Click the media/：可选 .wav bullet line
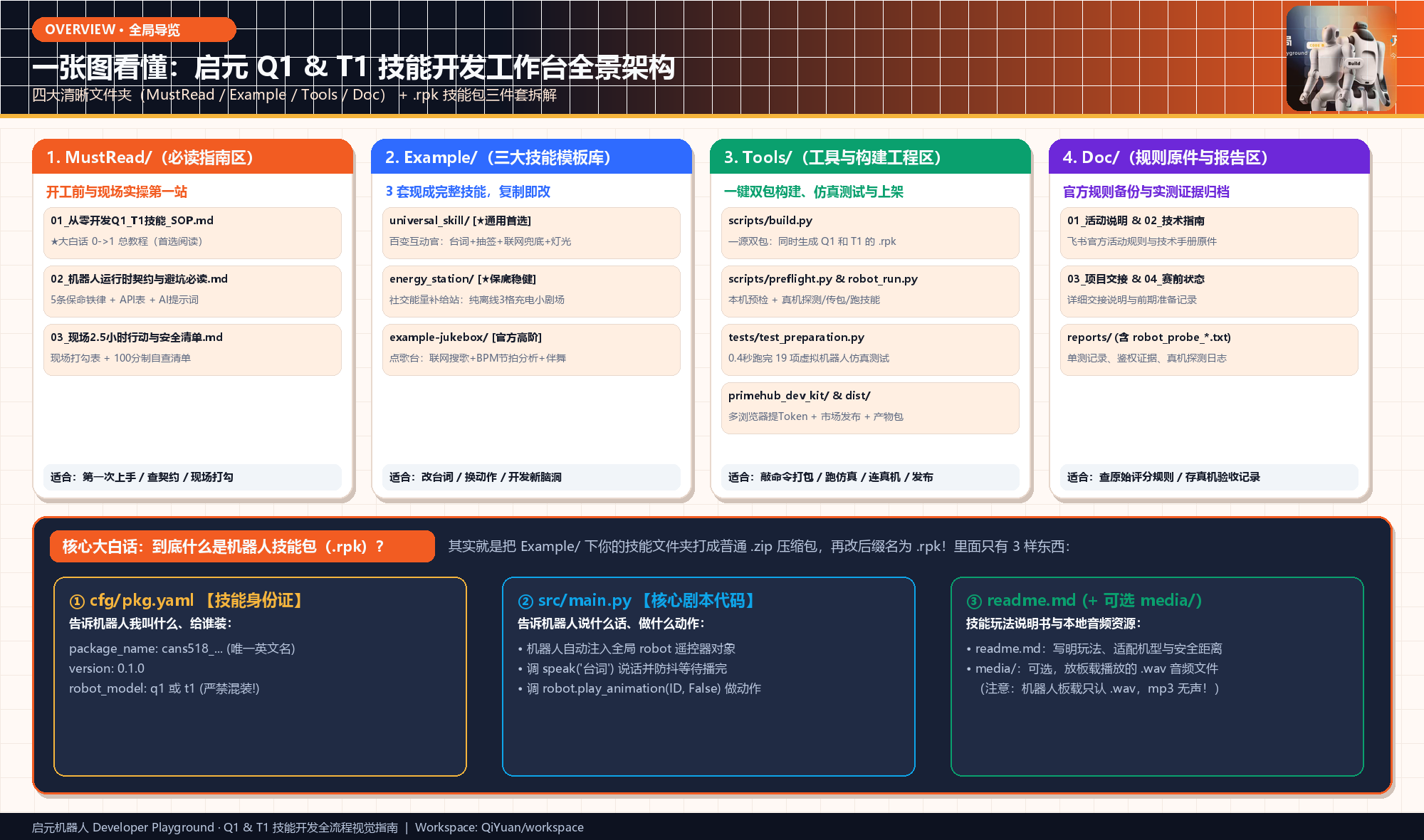1424x840 pixels. tap(1092, 668)
